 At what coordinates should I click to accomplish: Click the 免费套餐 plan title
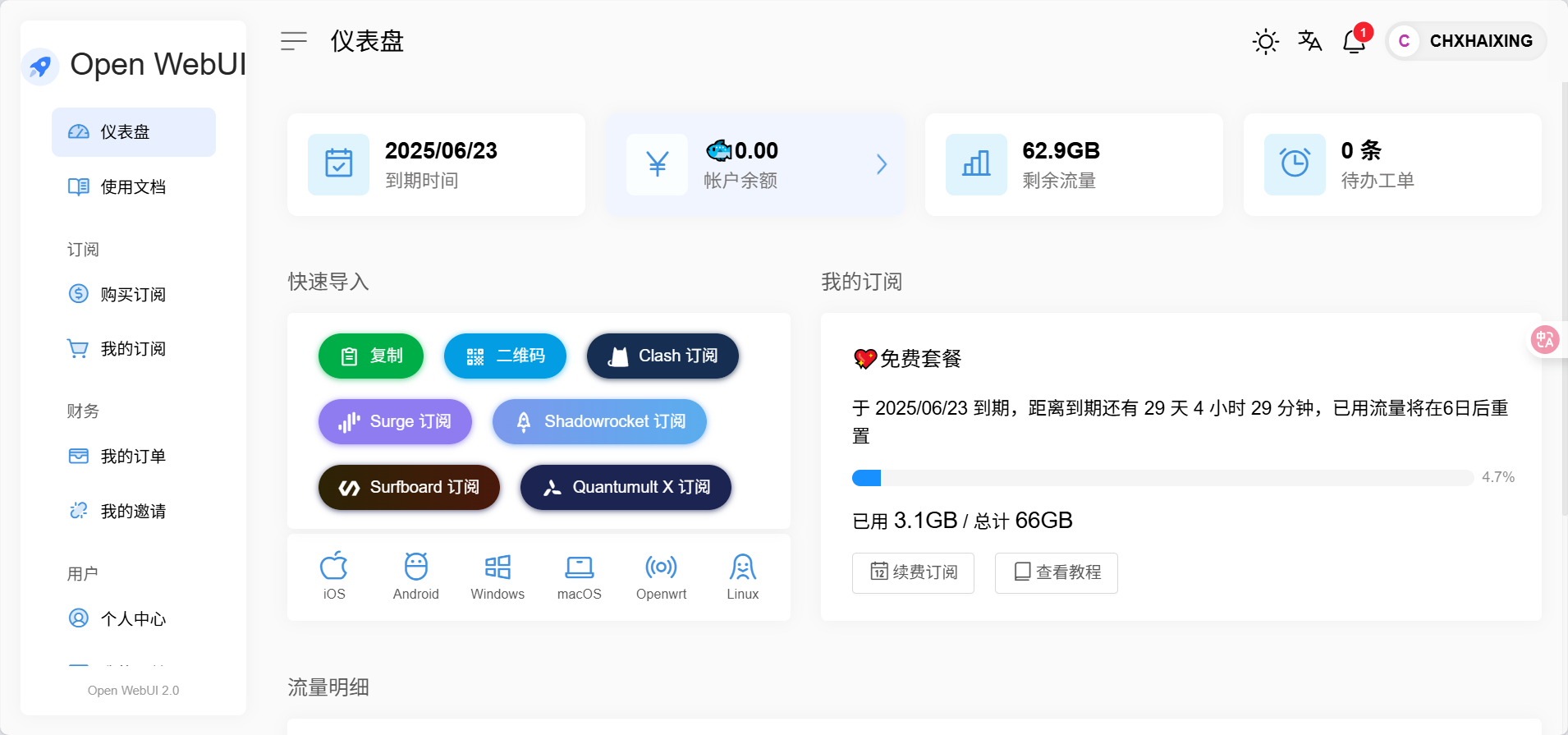pos(907,359)
